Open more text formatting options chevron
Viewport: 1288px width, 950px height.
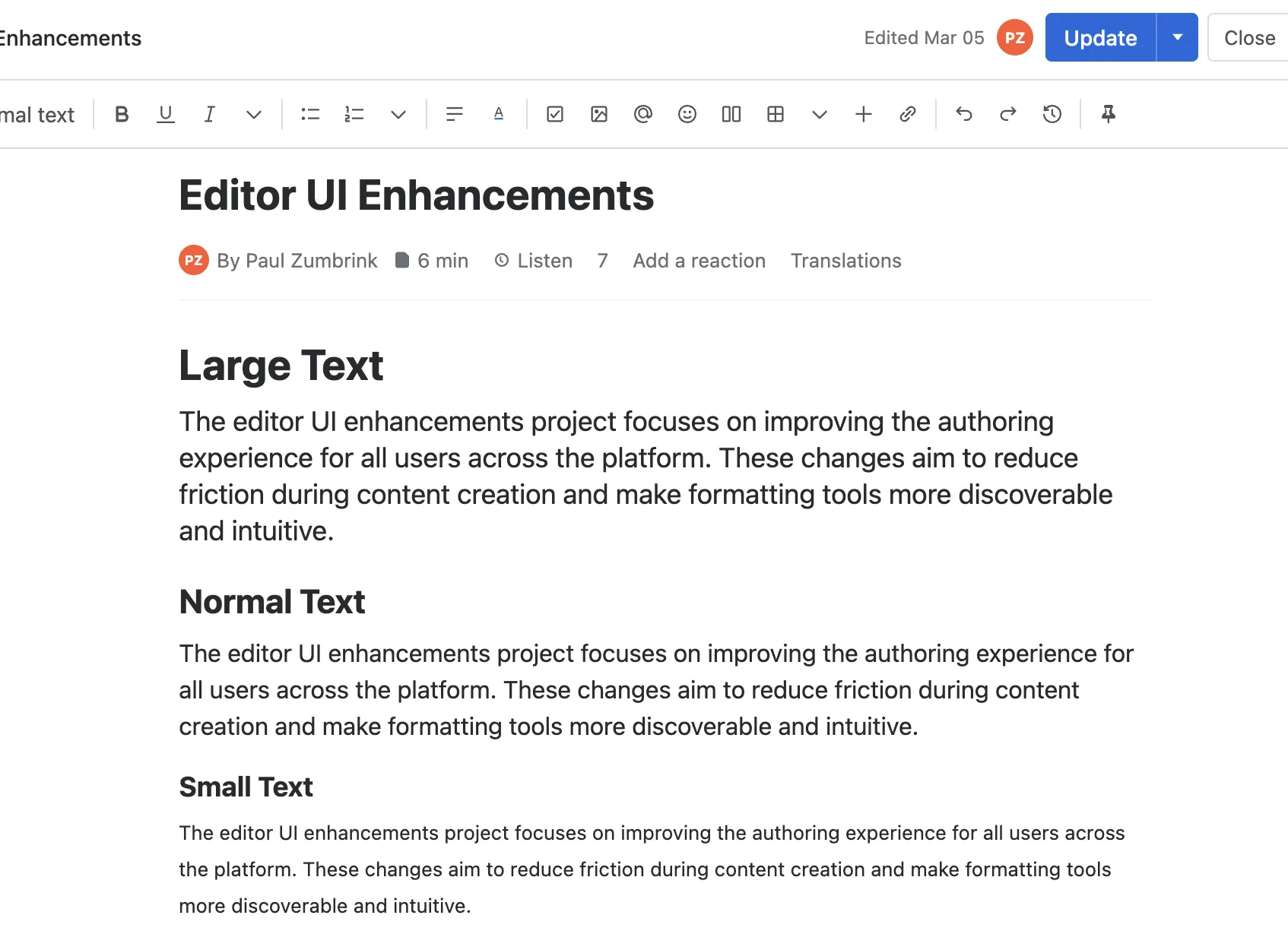(254, 115)
